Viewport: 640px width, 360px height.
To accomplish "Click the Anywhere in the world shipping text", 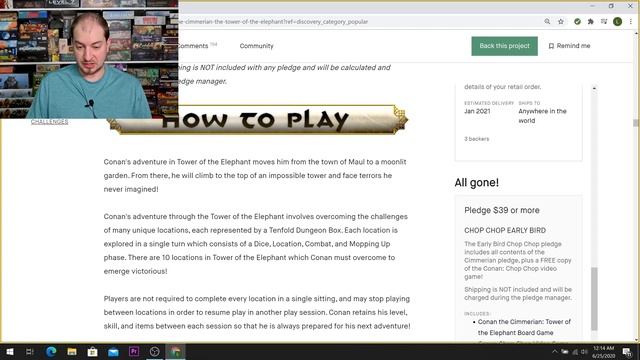I will pyautogui.click(x=542, y=116).
